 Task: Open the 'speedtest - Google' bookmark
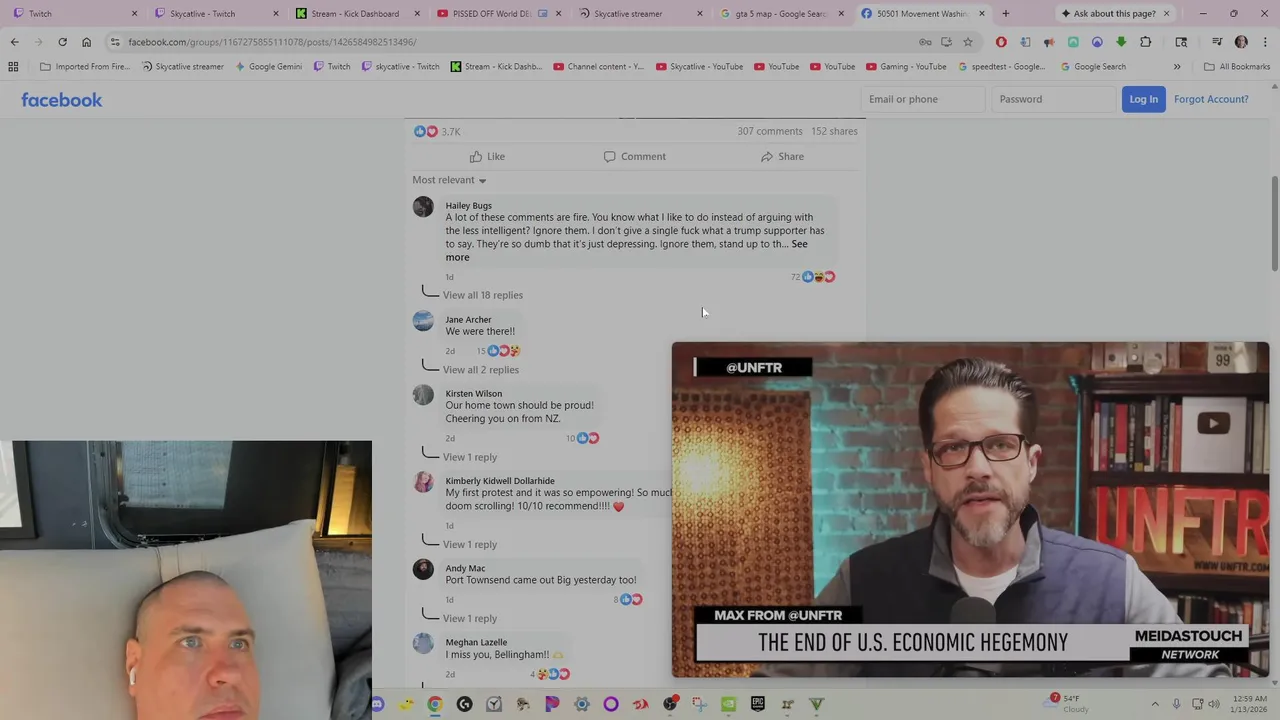[1001, 67]
